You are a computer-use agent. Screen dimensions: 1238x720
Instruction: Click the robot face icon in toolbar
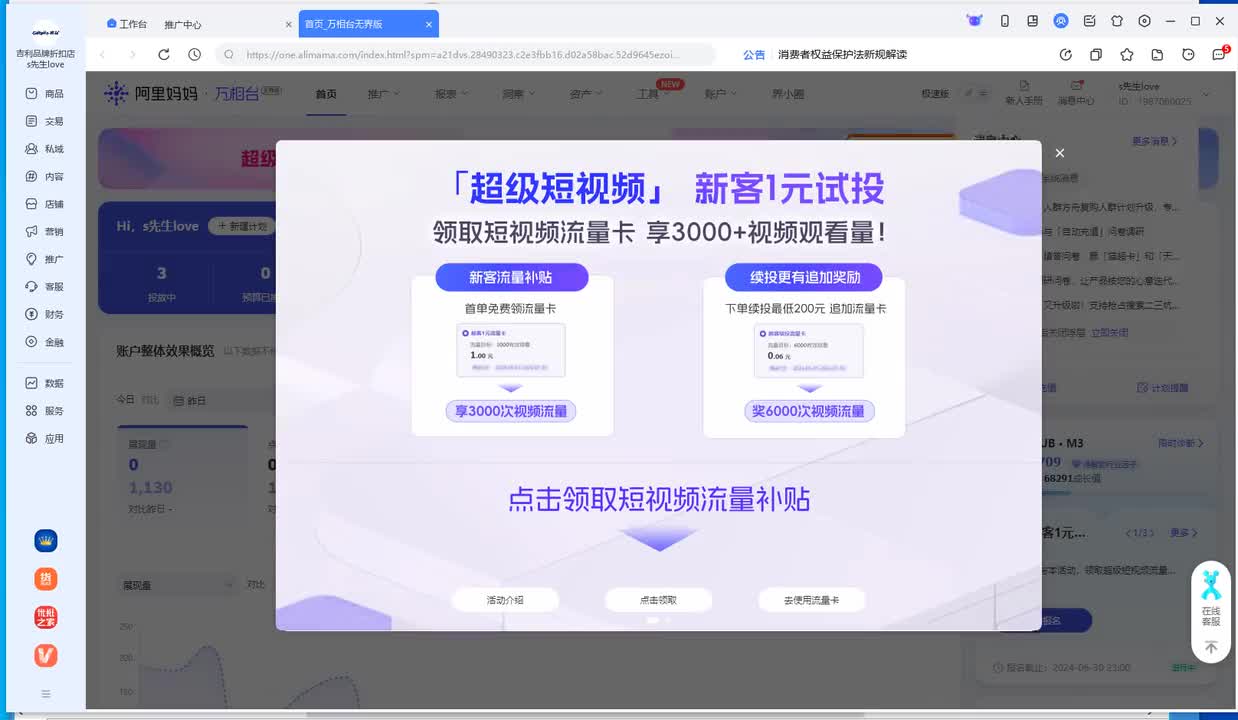click(x=1188, y=55)
